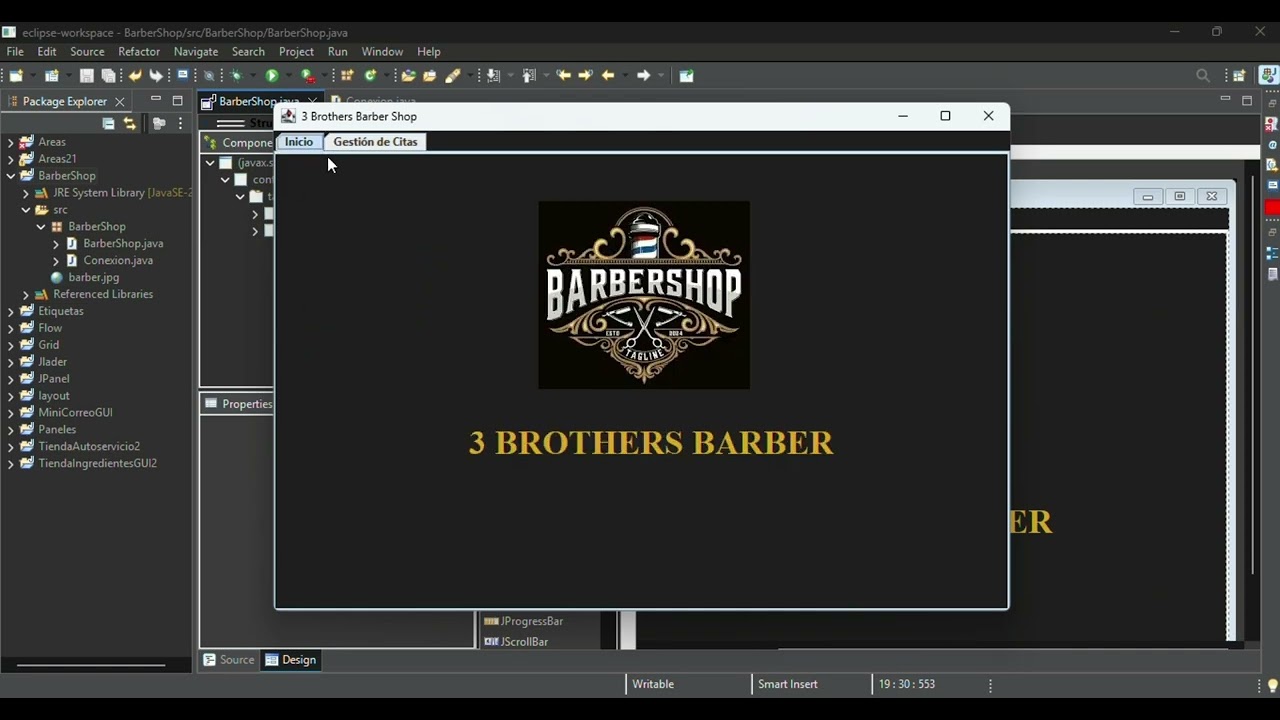The image size is (1280, 720).
Task: Open Javadoc view from right sidebar
Action: [1272, 145]
